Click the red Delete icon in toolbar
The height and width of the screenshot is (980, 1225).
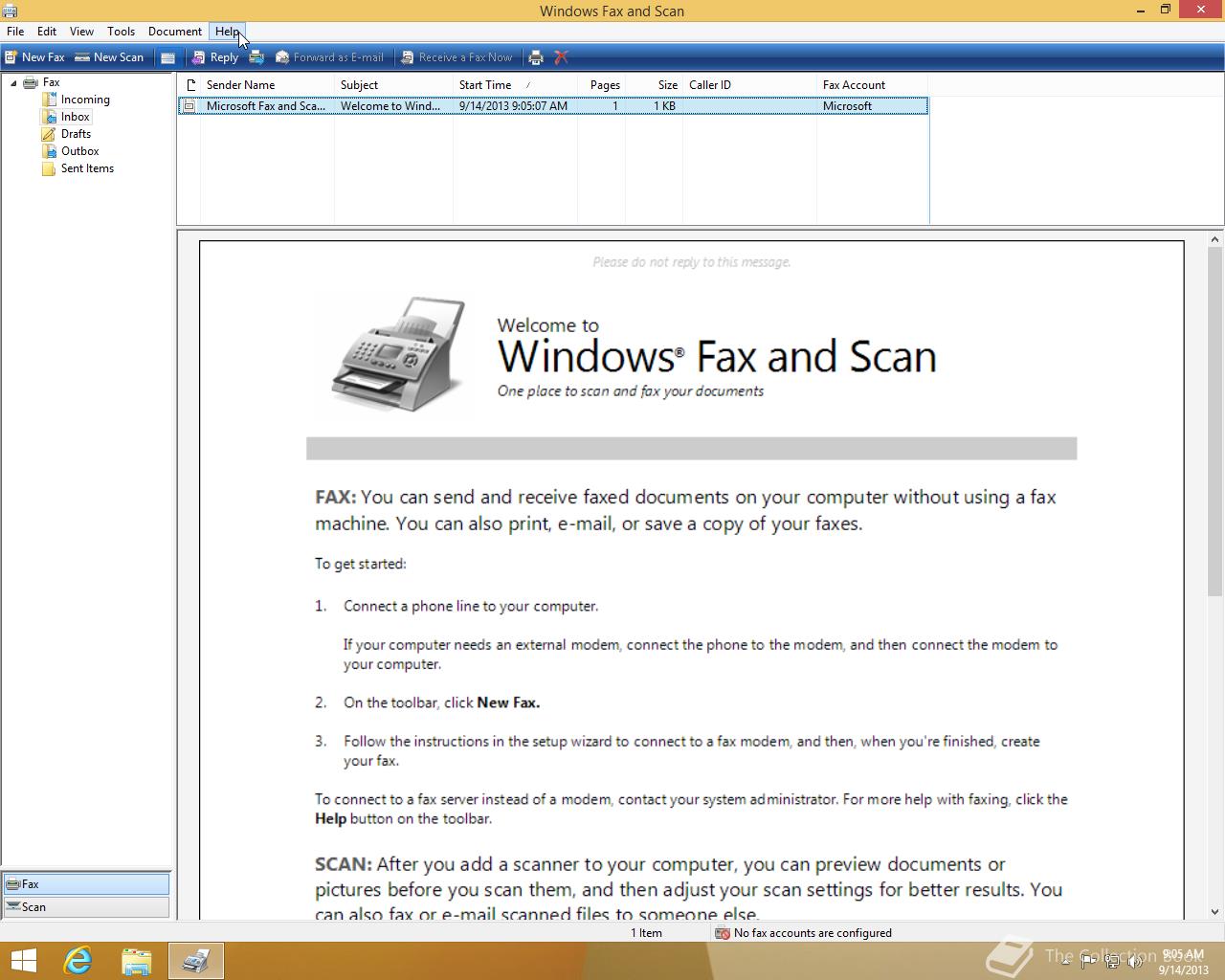tap(562, 57)
